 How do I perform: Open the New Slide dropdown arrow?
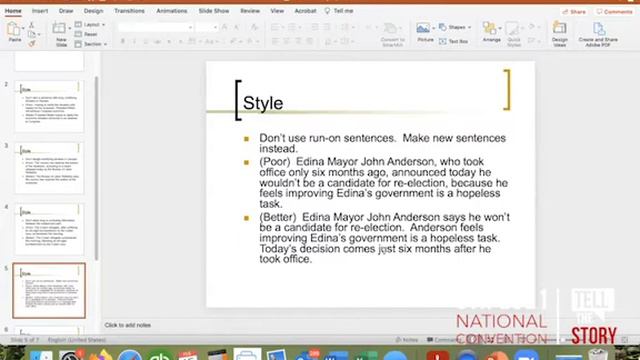click(69, 28)
